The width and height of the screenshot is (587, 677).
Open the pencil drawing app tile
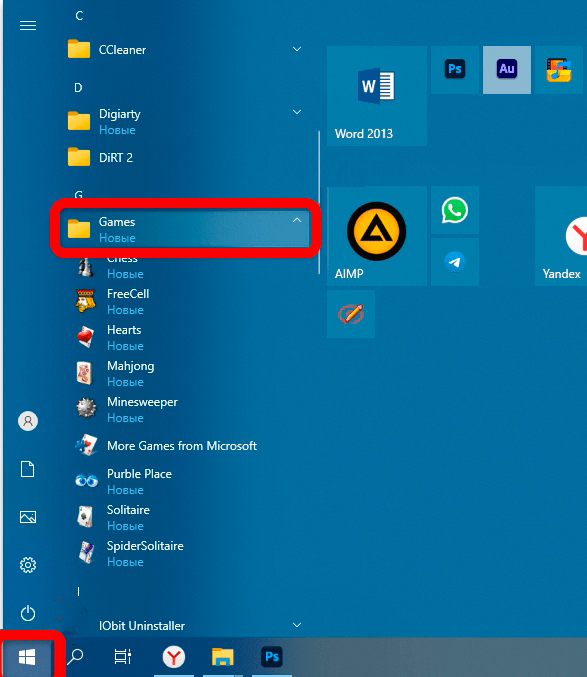click(x=351, y=314)
